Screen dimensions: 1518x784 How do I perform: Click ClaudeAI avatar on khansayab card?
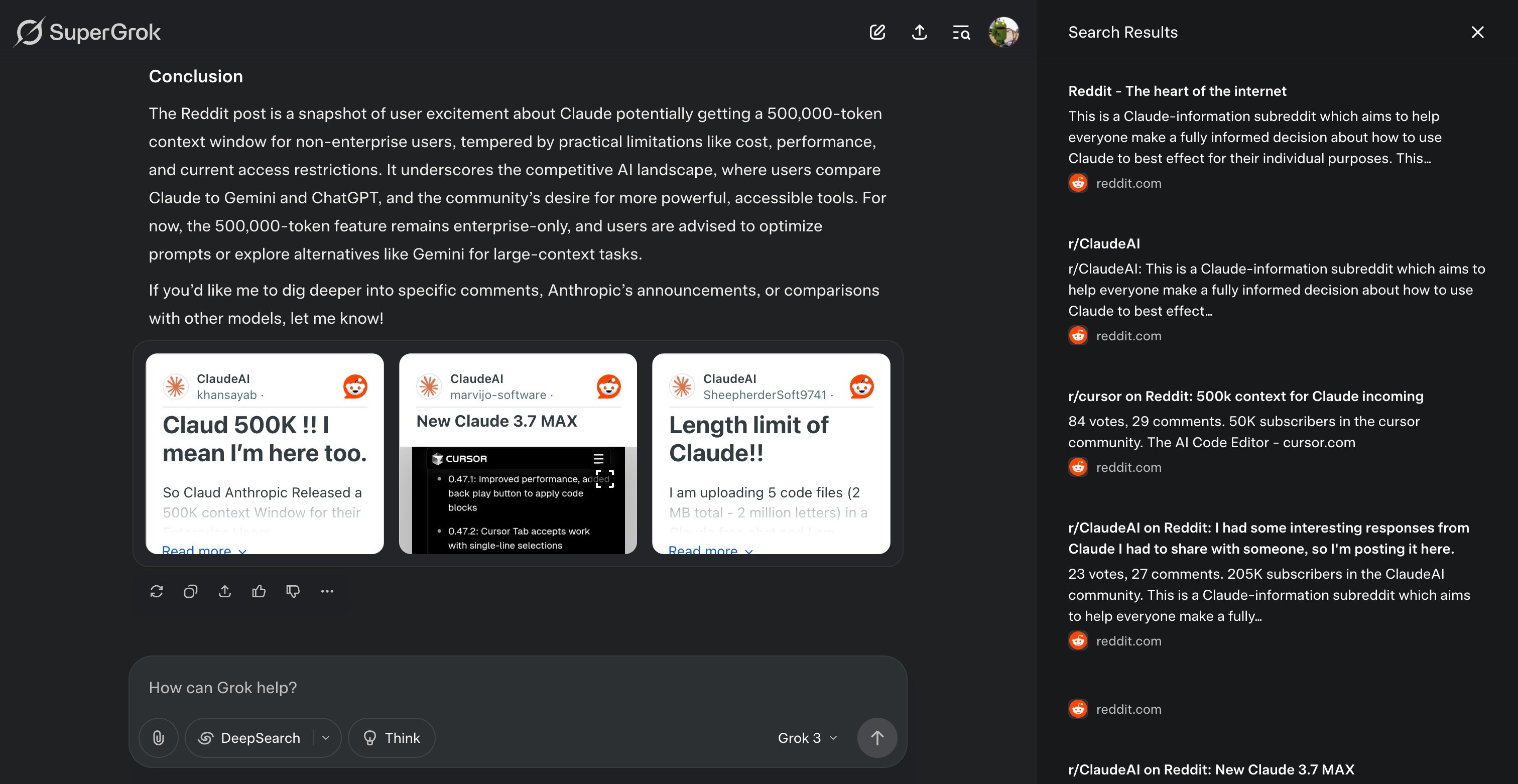click(x=176, y=386)
